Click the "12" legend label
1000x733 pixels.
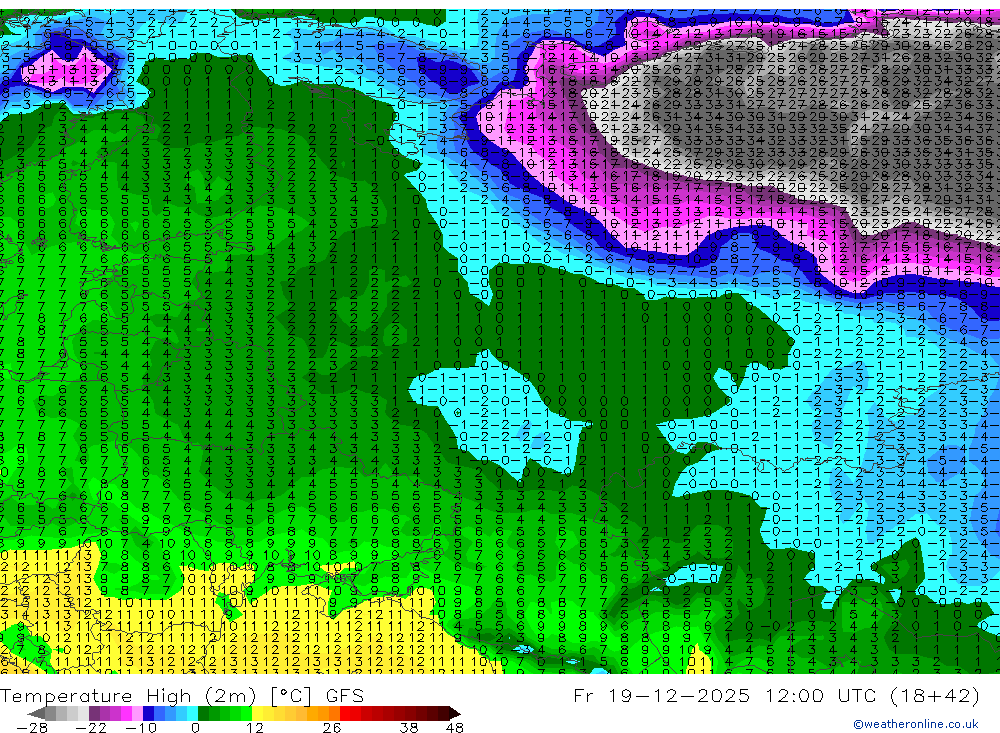[255, 727]
